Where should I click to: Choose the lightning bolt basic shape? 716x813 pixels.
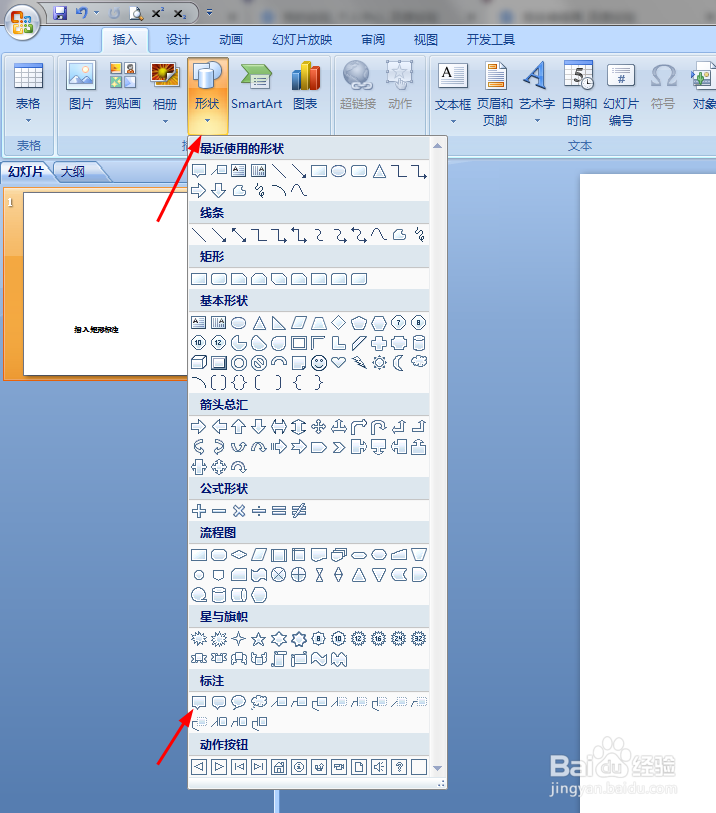(x=359, y=363)
